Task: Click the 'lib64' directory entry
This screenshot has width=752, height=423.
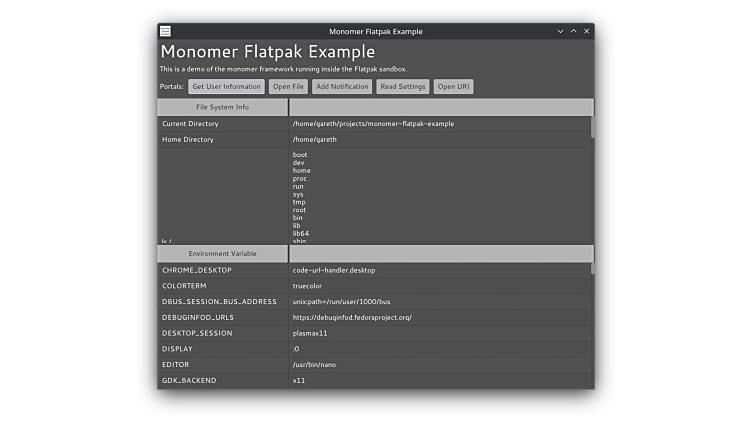Action: [301, 234]
